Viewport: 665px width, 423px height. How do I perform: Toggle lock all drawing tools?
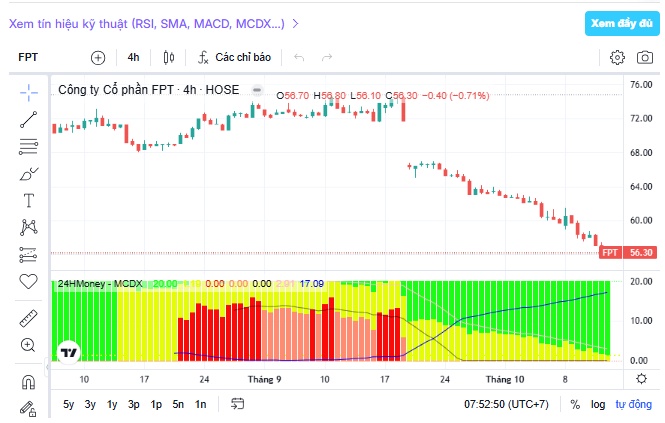(28, 409)
